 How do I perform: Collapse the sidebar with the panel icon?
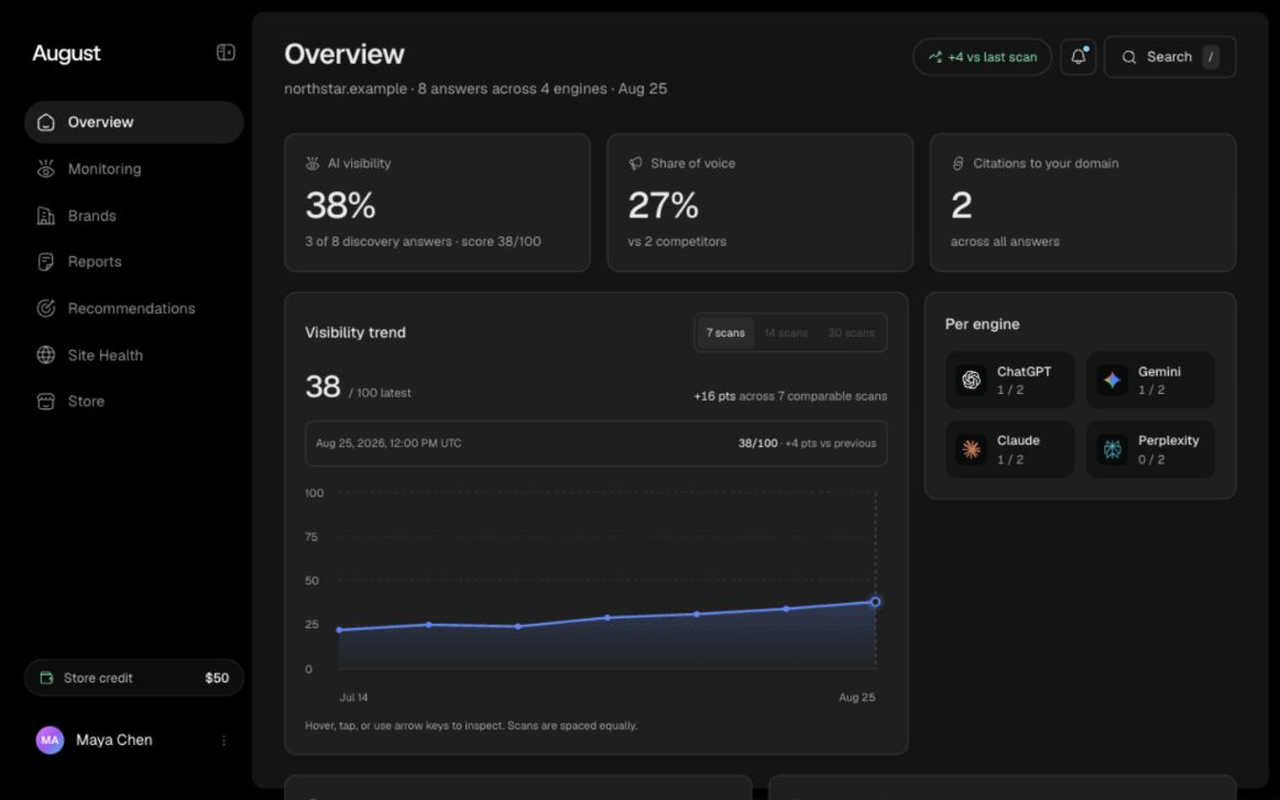click(x=226, y=53)
